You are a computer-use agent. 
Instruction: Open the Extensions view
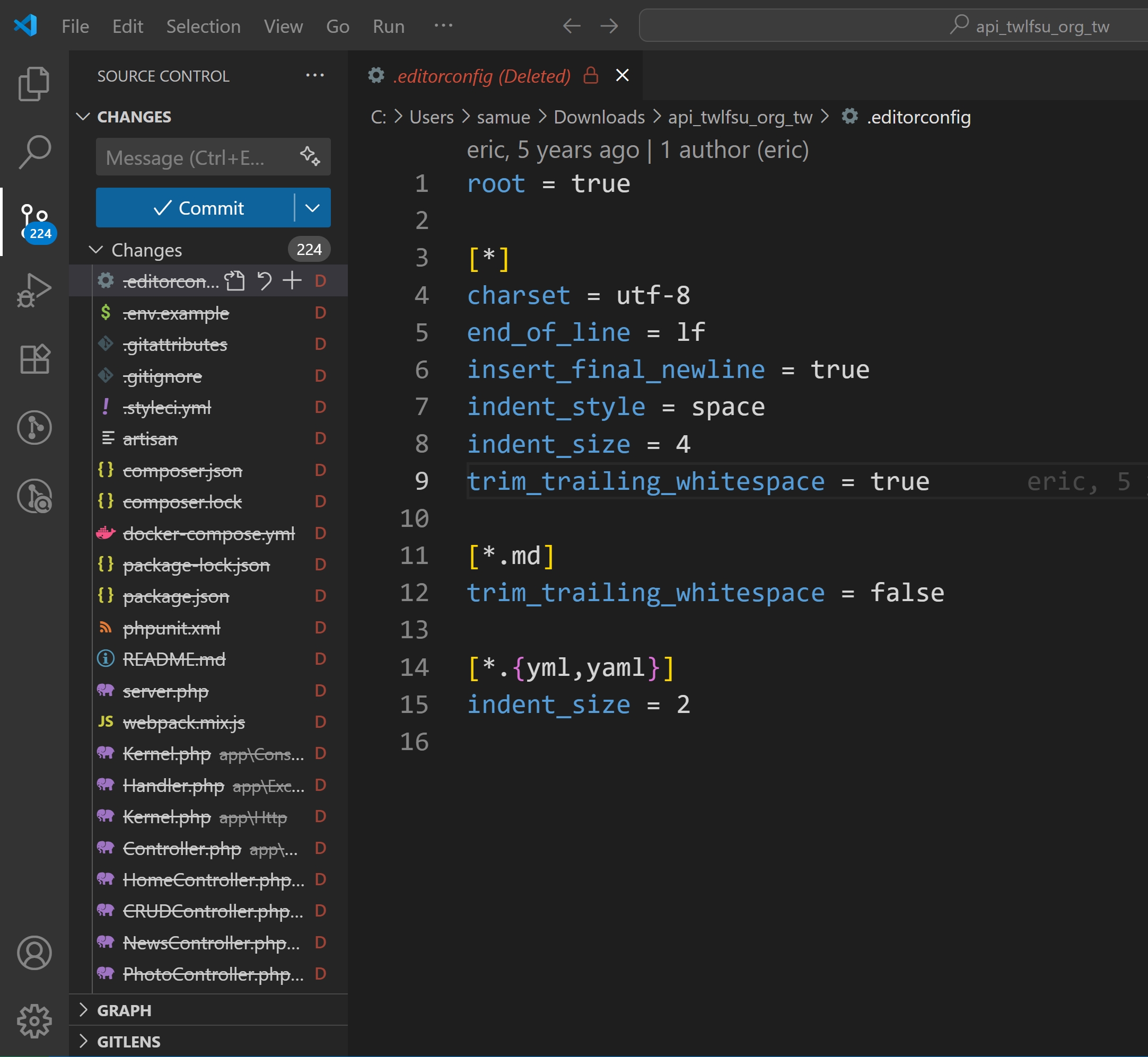click(x=34, y=359)
